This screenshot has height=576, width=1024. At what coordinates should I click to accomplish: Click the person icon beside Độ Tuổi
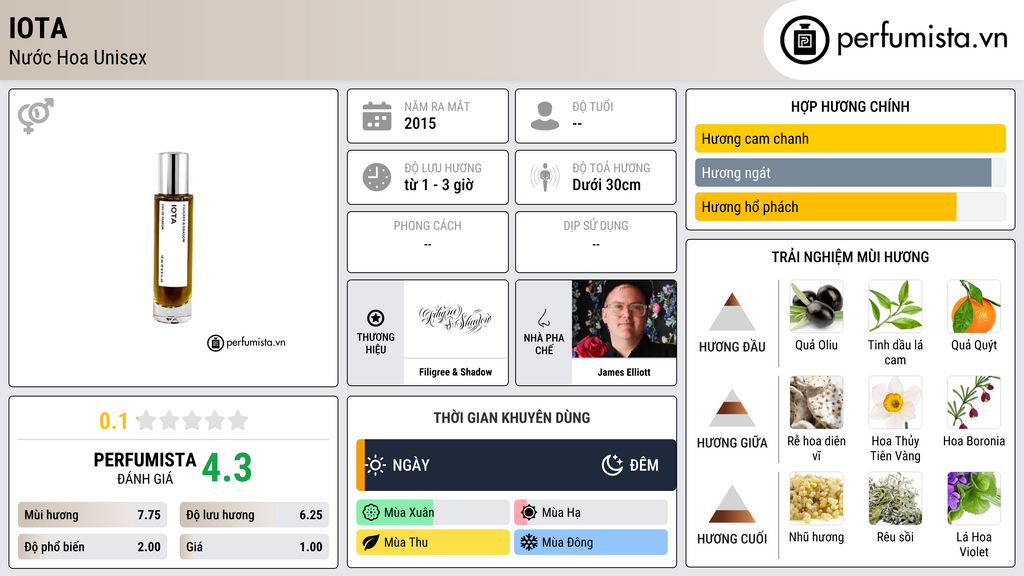pos(545,116)
